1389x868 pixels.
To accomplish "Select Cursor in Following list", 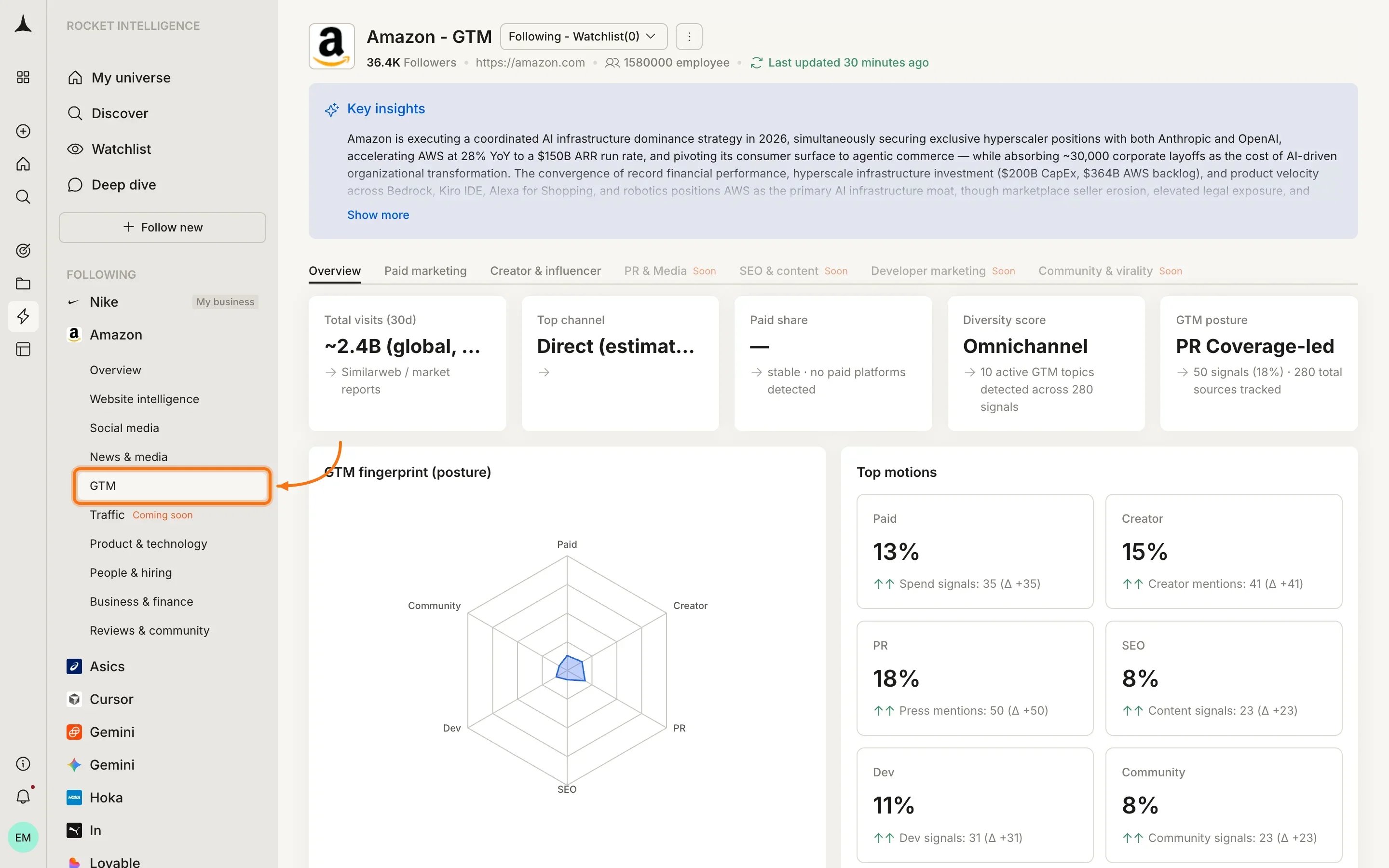I will coord(111,699).
